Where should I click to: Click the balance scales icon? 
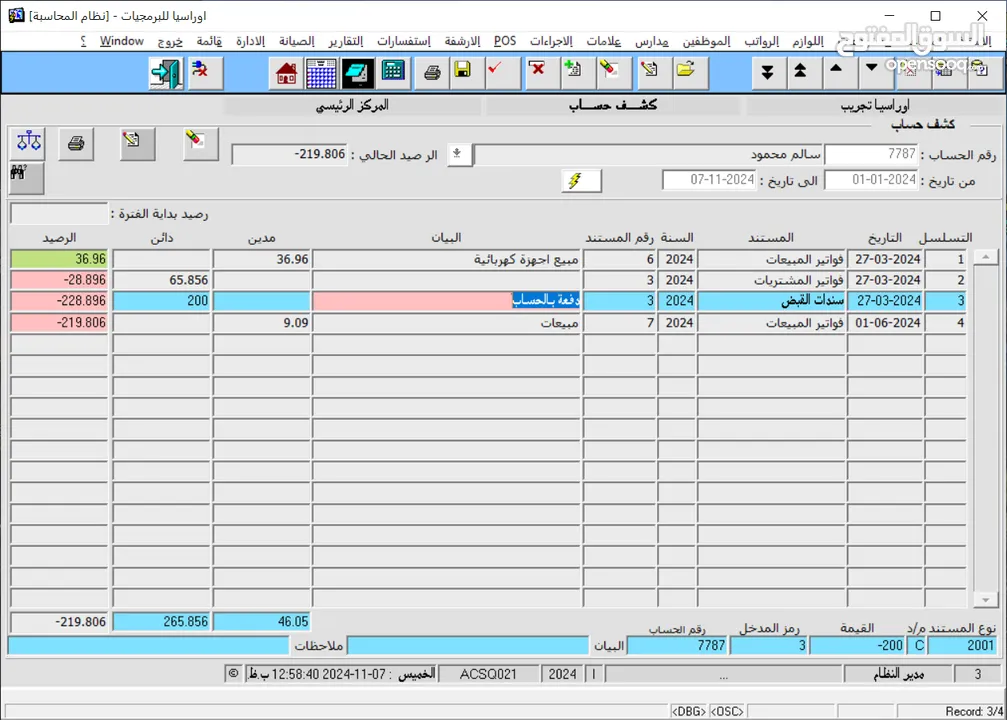28,143
